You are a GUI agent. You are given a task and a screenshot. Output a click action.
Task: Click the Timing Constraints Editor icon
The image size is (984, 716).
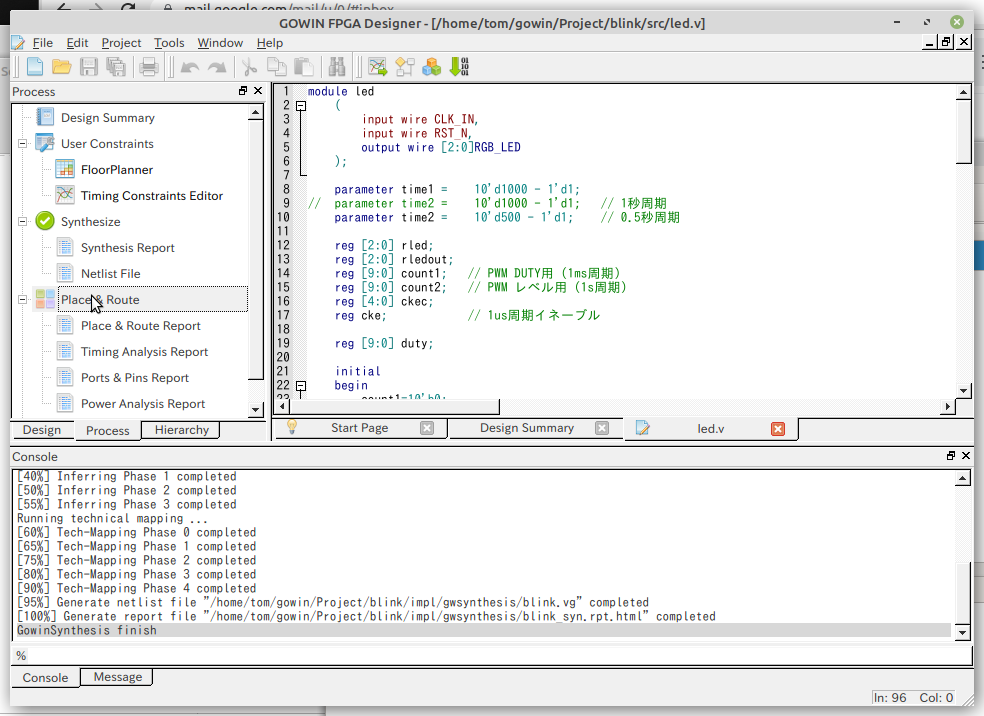point(65,195)
